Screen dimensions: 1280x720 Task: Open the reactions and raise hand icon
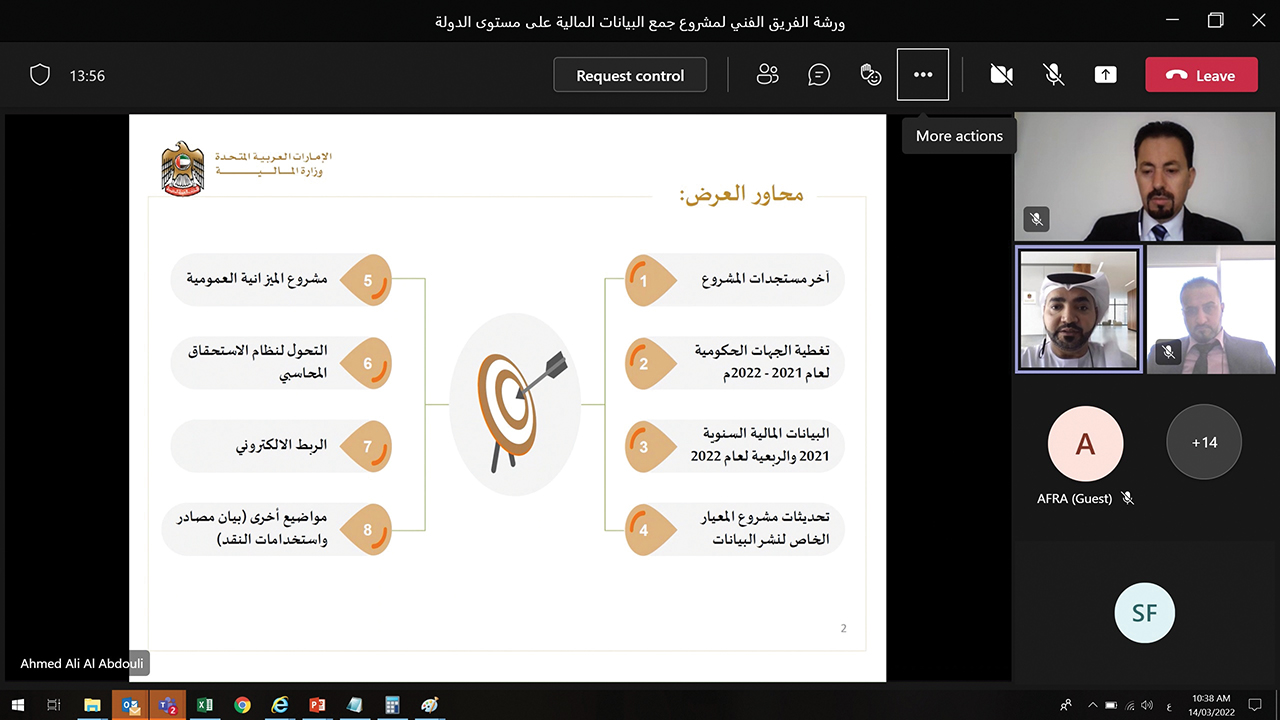point(871,75)
